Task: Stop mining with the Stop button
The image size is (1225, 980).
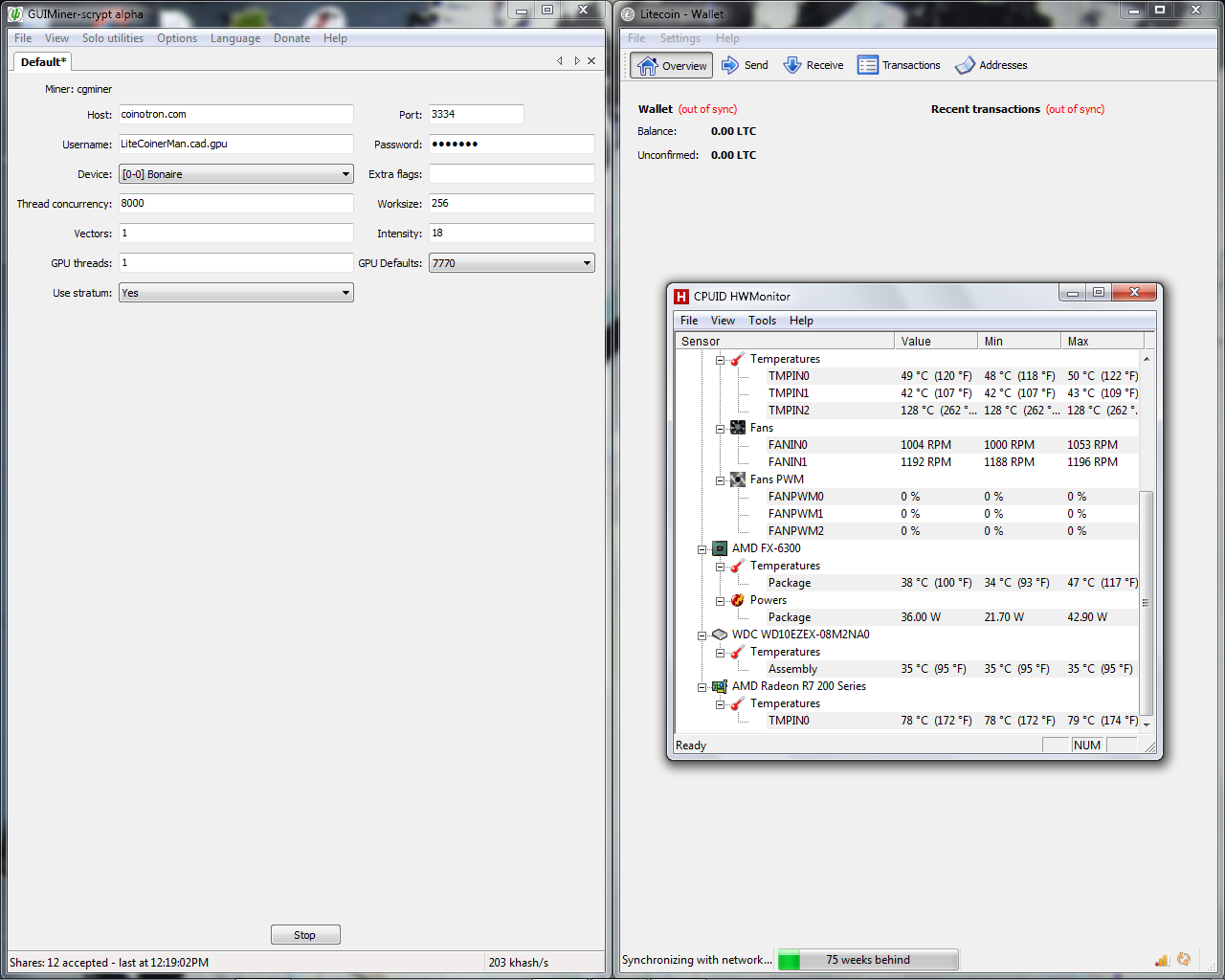Action: [305, 935]
